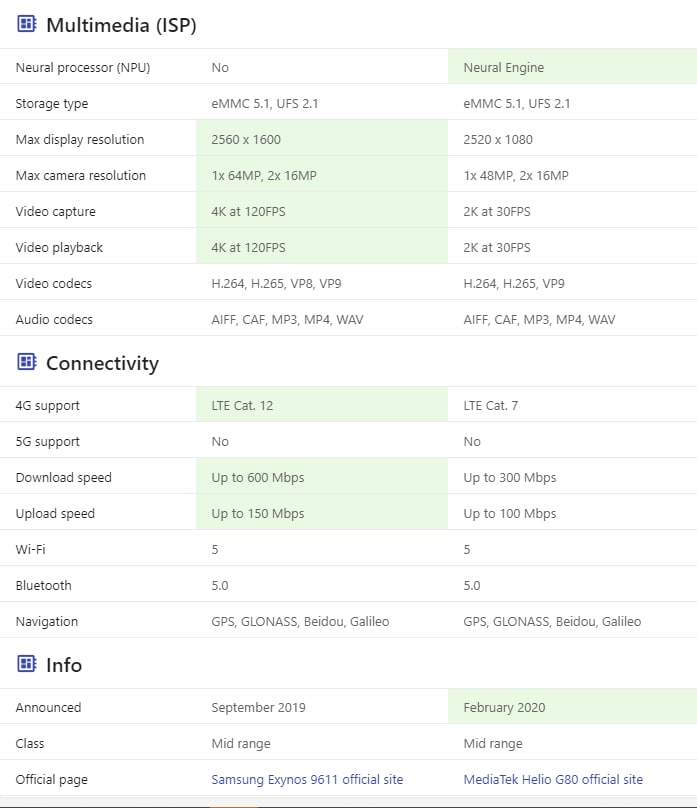Click the Connectivity section heading
This screenshot has height=808, width=697.
(x=103, y=363)
